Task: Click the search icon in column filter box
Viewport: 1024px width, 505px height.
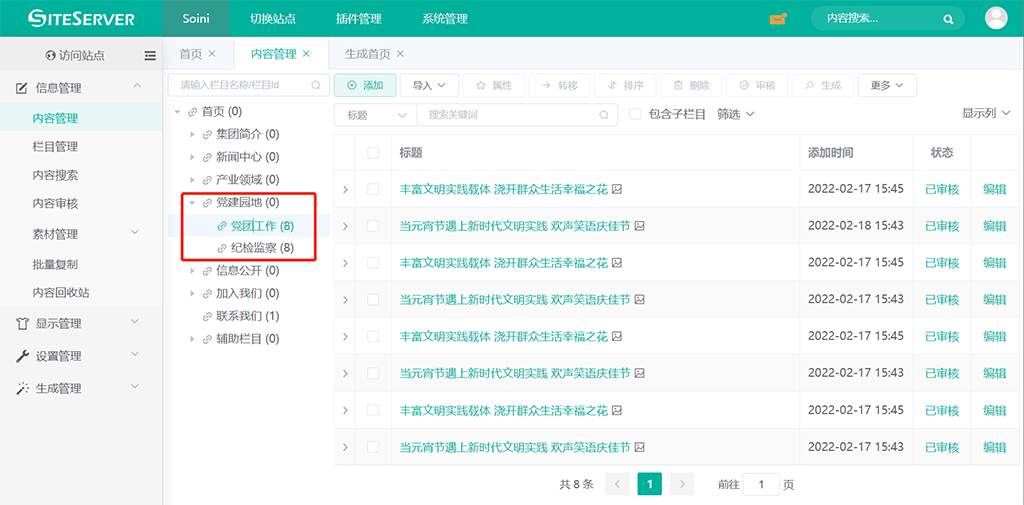Action: pos(316,86)
